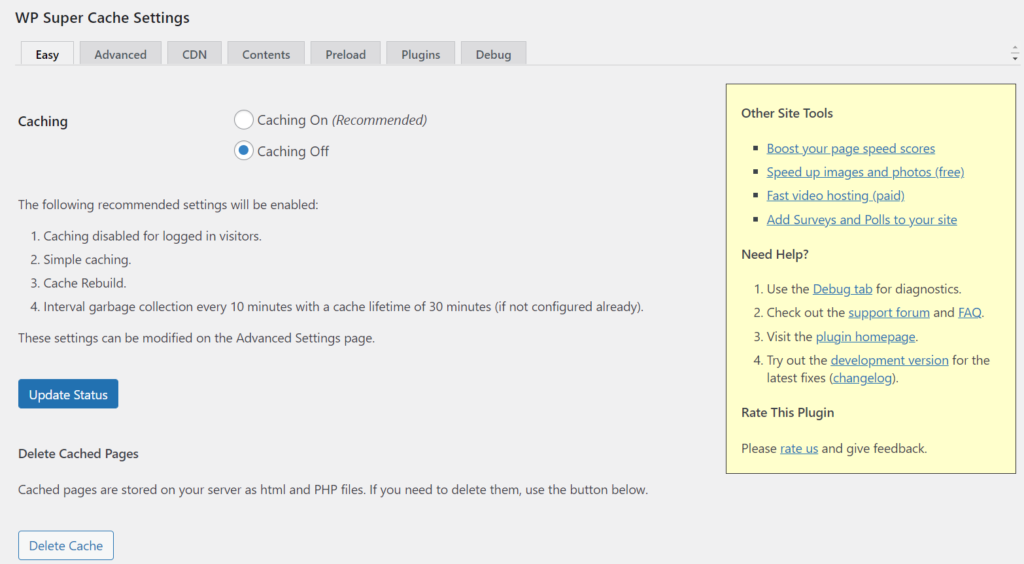Open the changelog link

pyautogui.click(x=863, y=378)
